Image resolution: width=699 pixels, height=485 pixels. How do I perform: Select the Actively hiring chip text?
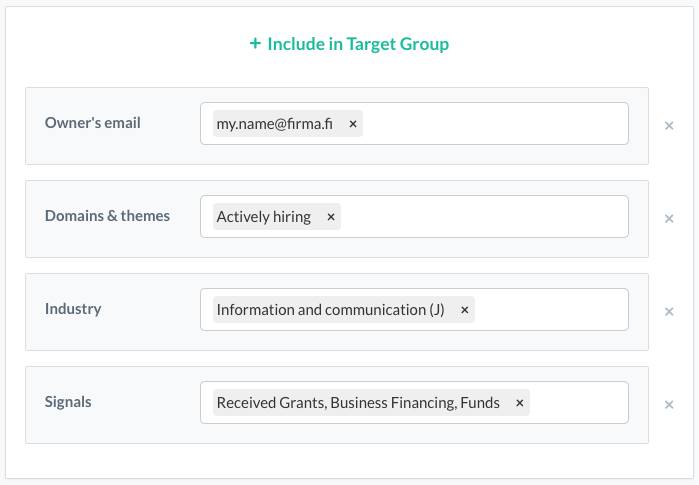pyautogui.click(x=263, y=217)
